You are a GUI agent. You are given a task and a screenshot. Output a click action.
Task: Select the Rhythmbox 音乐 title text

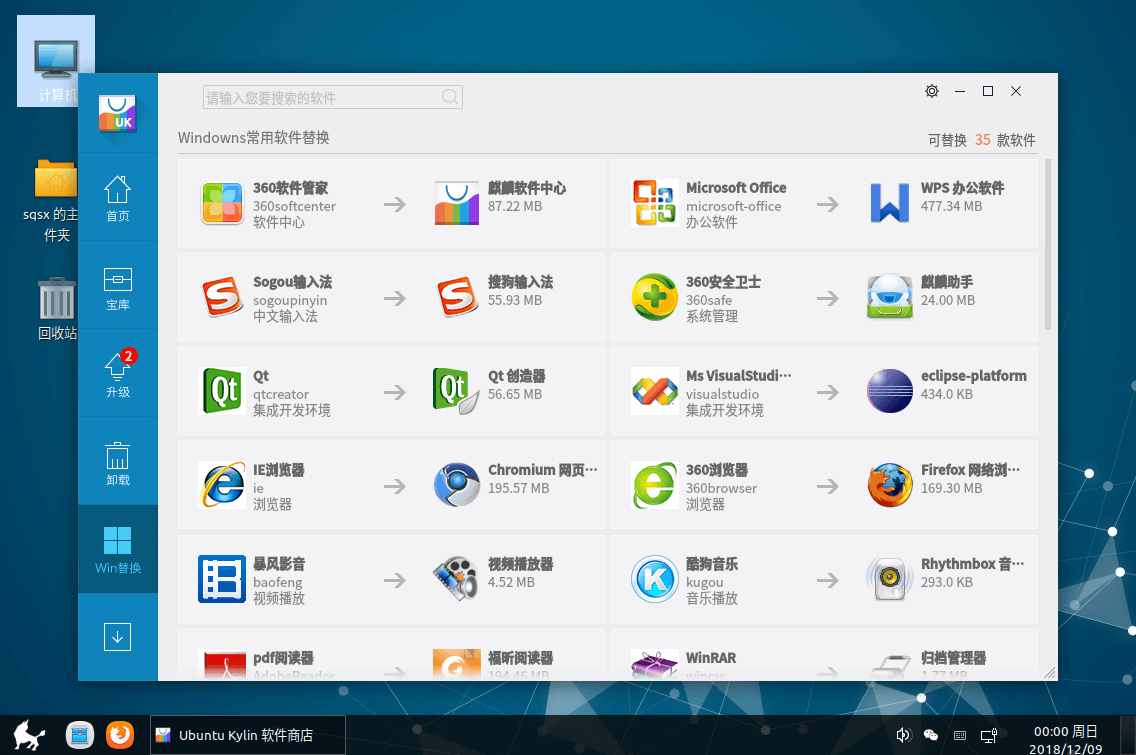click(x=972, y=564)
